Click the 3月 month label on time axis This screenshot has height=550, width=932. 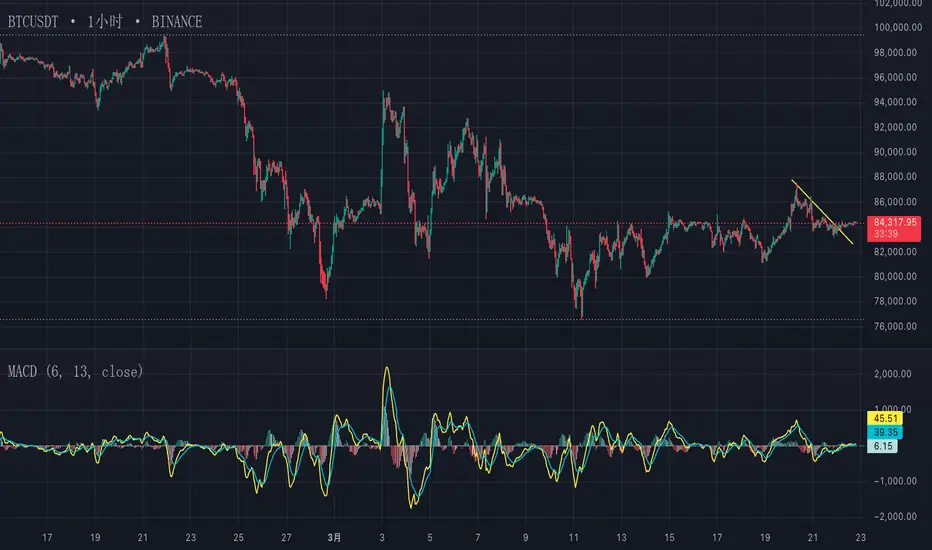(x=335, y=538)
